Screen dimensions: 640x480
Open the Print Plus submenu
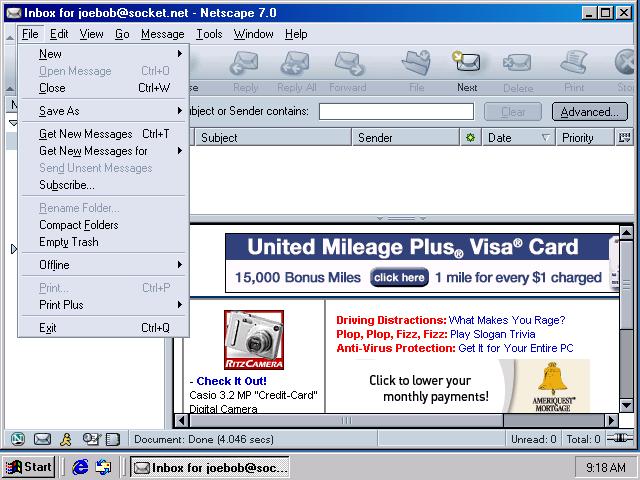(x=104, y=305)
